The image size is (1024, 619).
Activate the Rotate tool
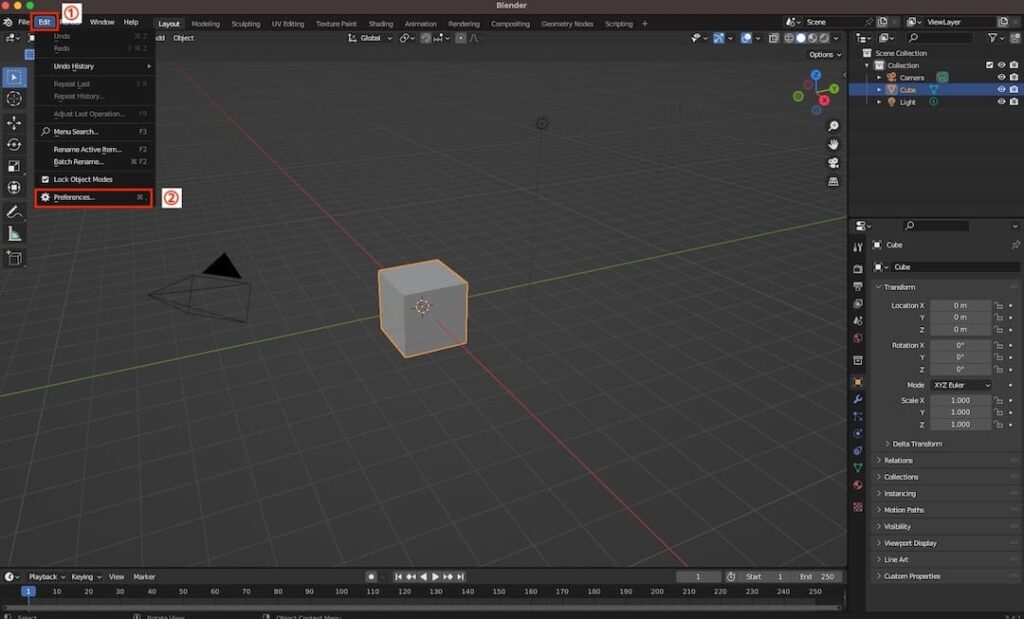tap(13, 144)
